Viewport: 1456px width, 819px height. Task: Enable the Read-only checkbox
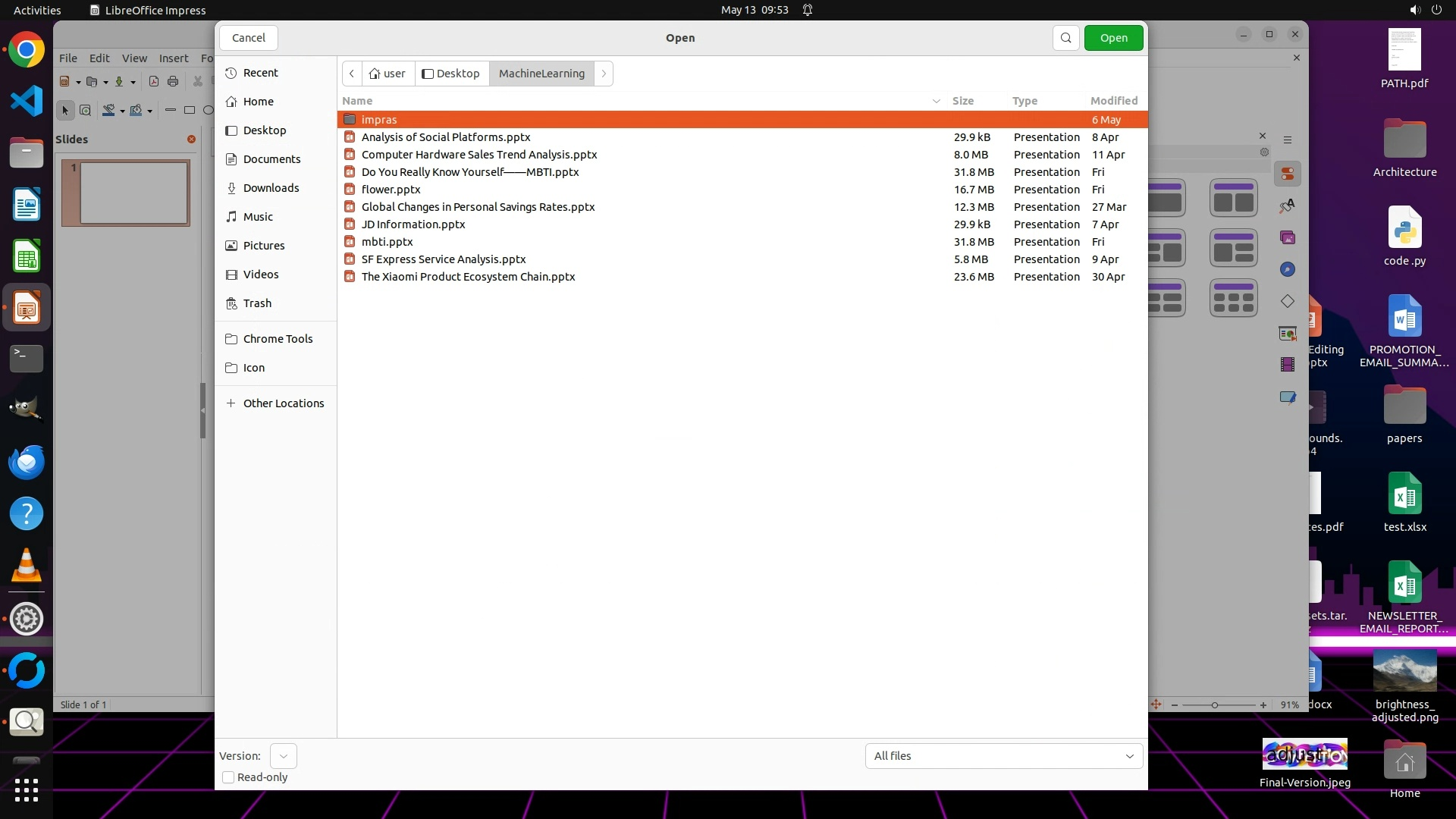[228, 777]
